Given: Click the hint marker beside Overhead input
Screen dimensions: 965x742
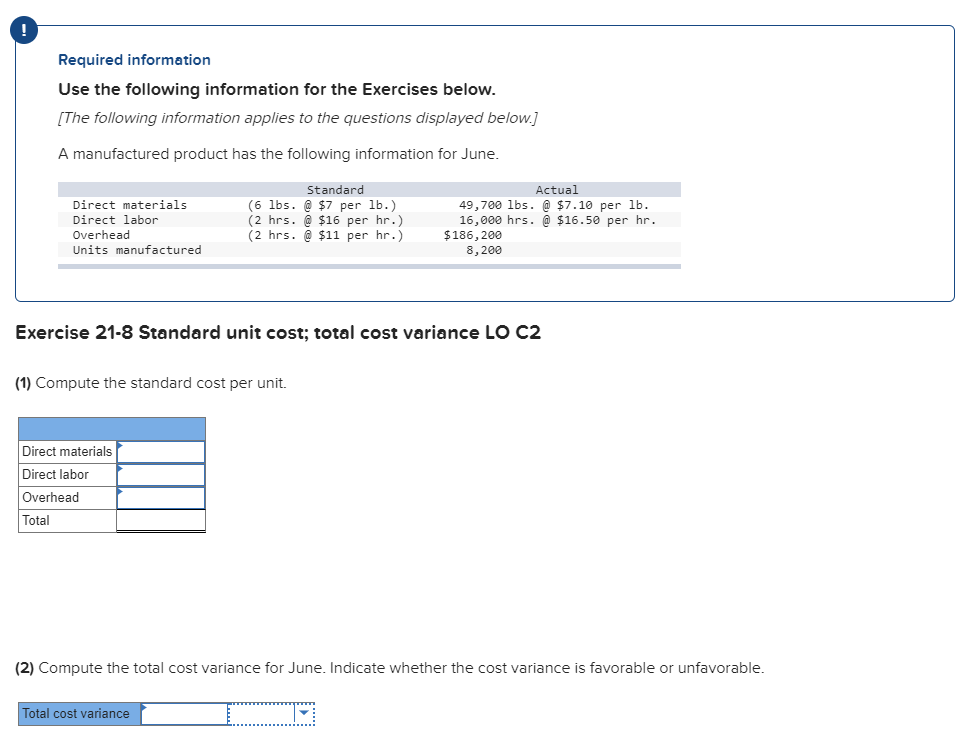Looking at the screenshot, I should pyautogui.click(x=119, y=490).
